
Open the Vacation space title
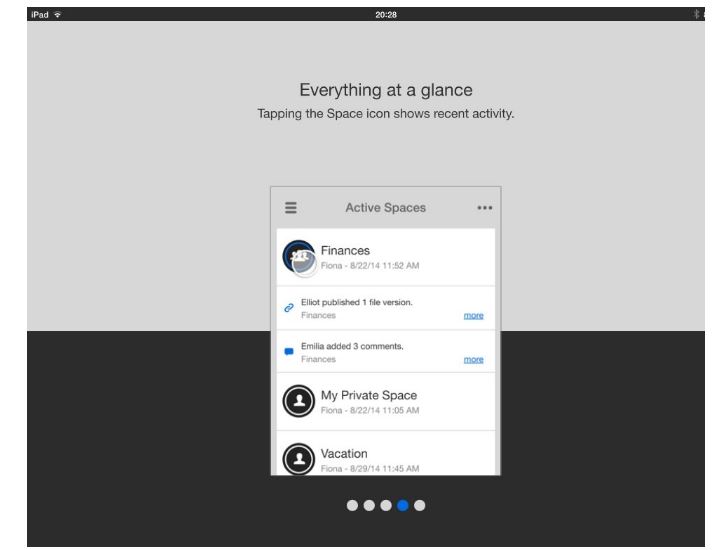click(344, 454)
